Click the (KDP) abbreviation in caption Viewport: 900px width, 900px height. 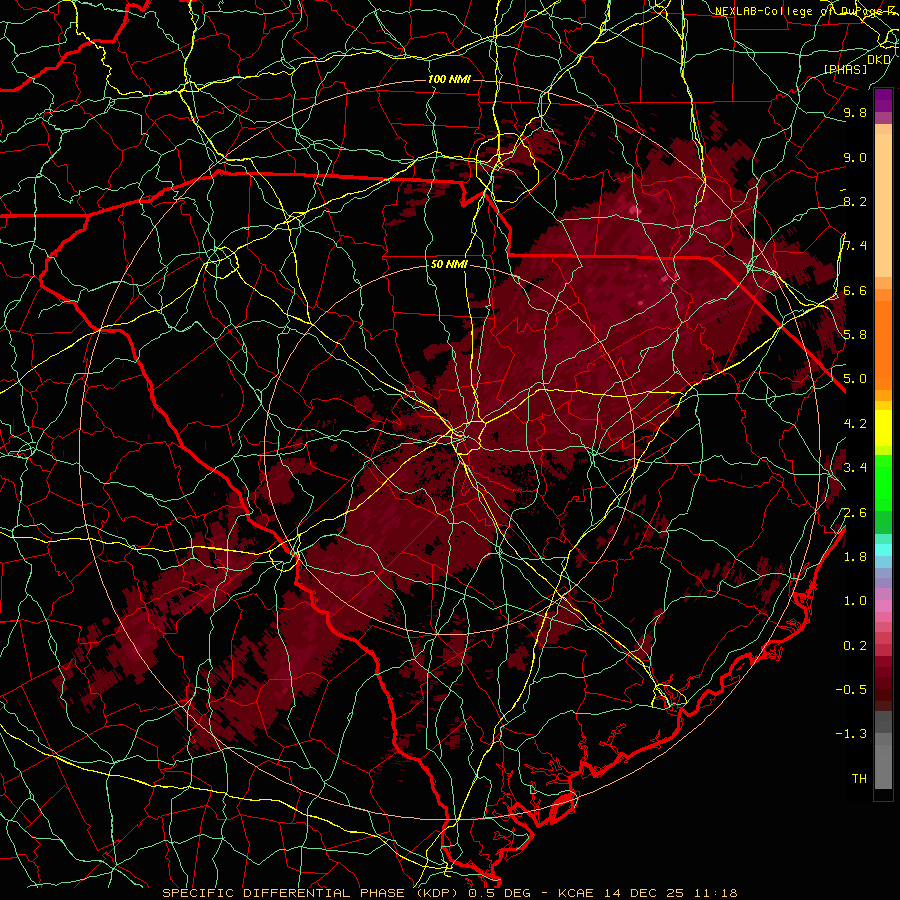[x=436, y=893]
